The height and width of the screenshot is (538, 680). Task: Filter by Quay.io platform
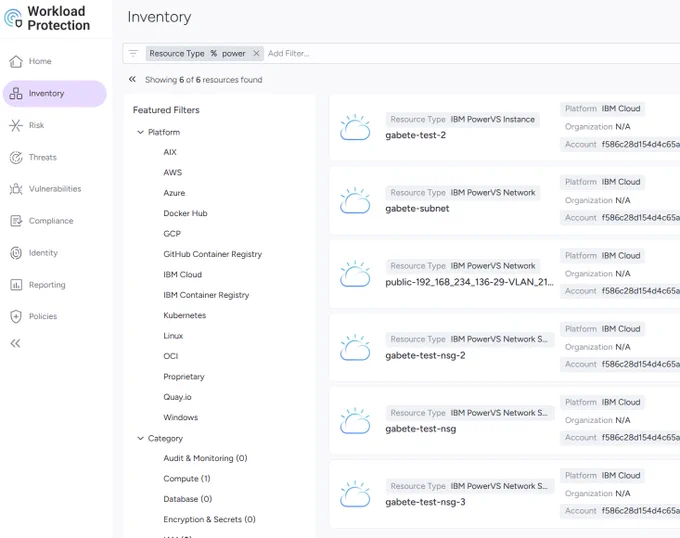(x=177, y=397)
